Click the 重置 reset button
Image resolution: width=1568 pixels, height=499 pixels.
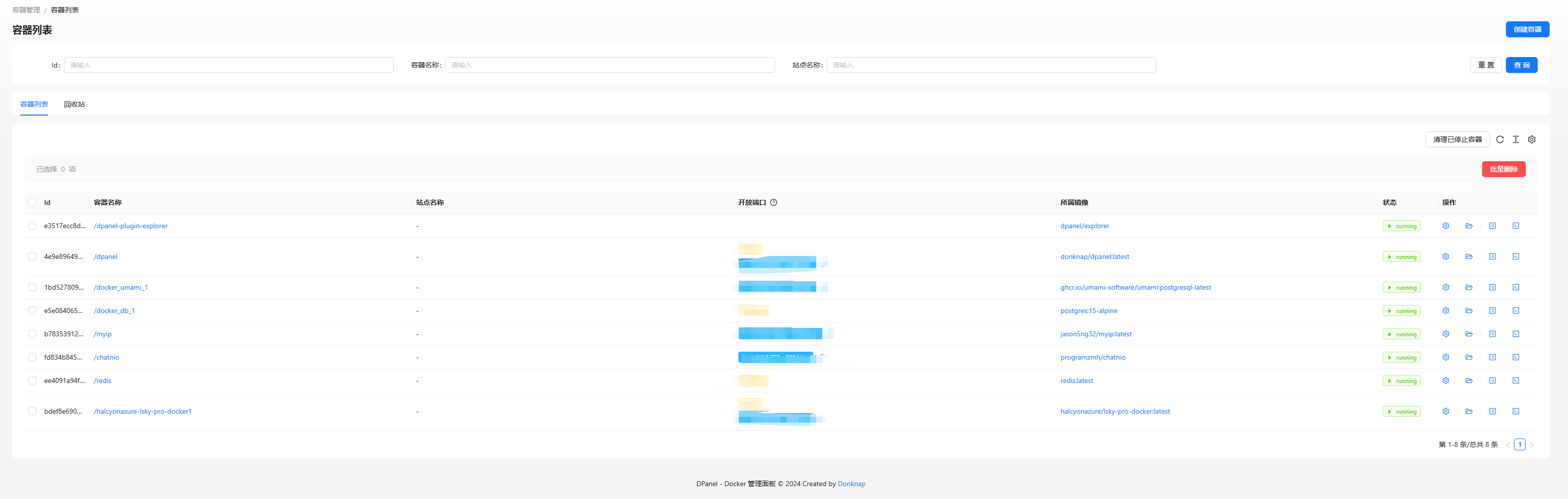pyautogui.click(x=1485, y=65)
